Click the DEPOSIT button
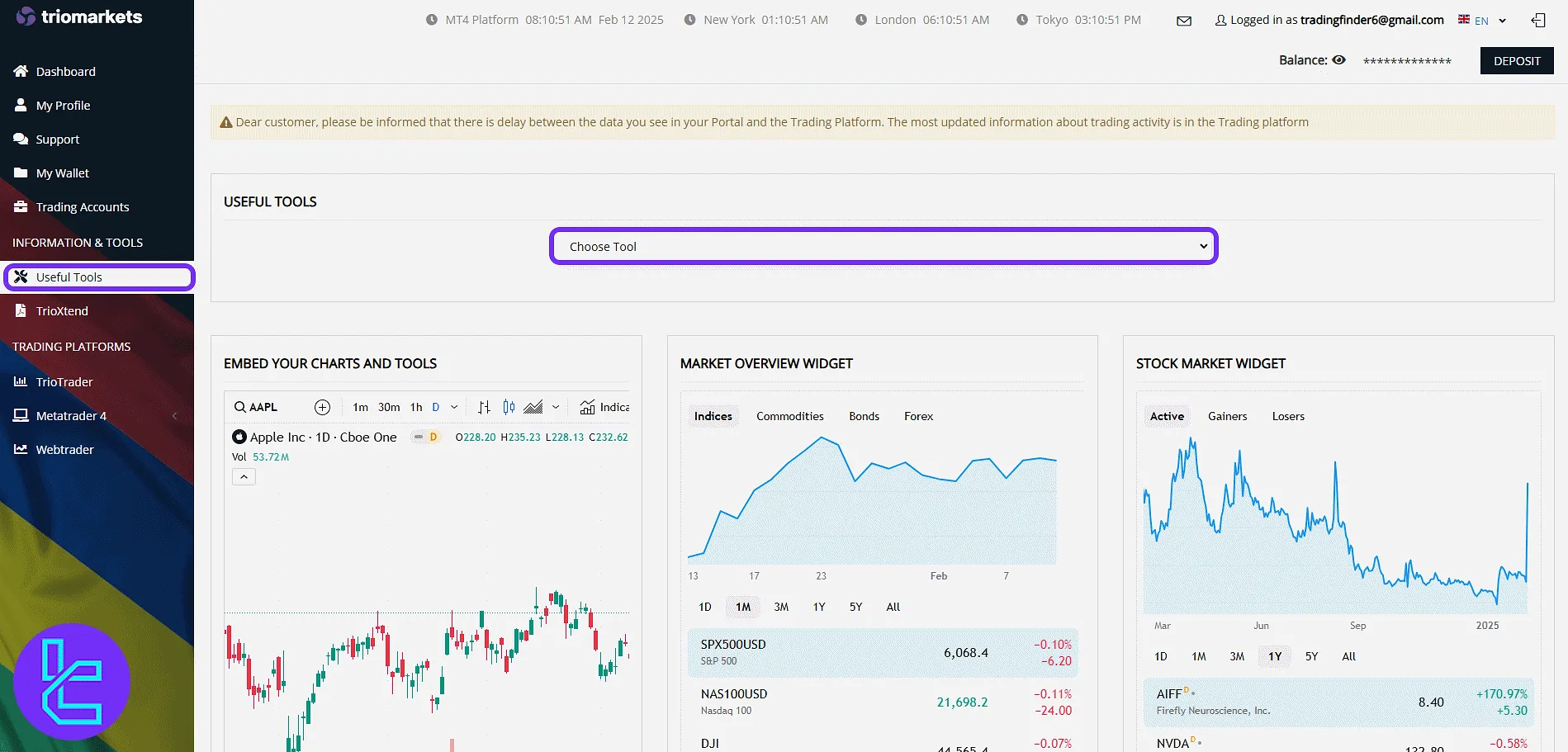Viewport: 1568px width, 752px height. pyautogui.click(x=1517, y=61)
